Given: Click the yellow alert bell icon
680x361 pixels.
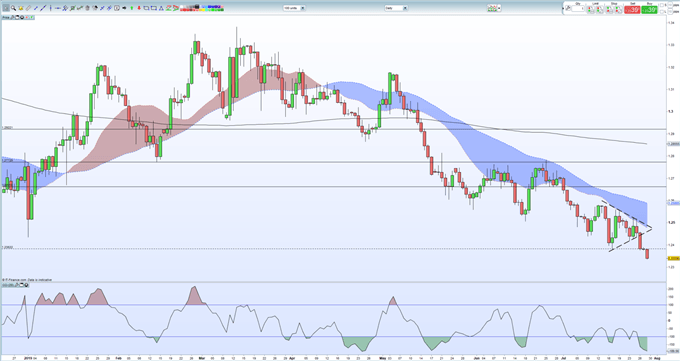Looking at the screenshot, I should [x=21, y=8].
